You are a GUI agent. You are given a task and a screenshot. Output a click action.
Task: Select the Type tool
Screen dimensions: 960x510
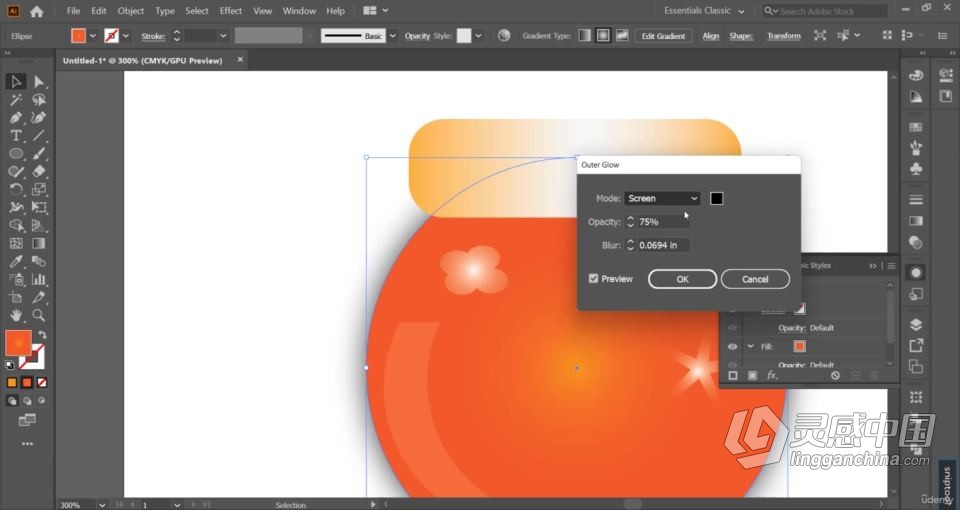16,135
